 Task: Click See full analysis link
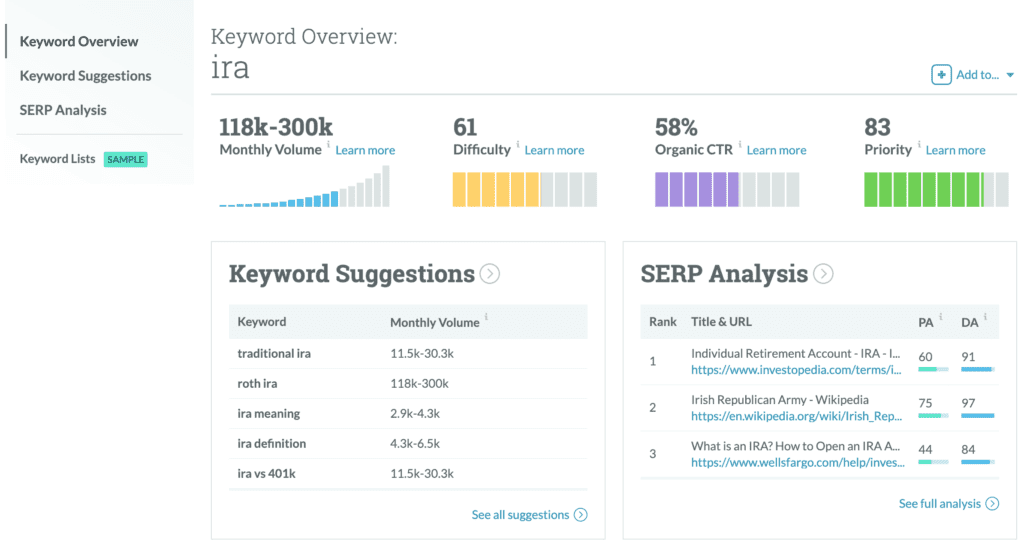940,504
